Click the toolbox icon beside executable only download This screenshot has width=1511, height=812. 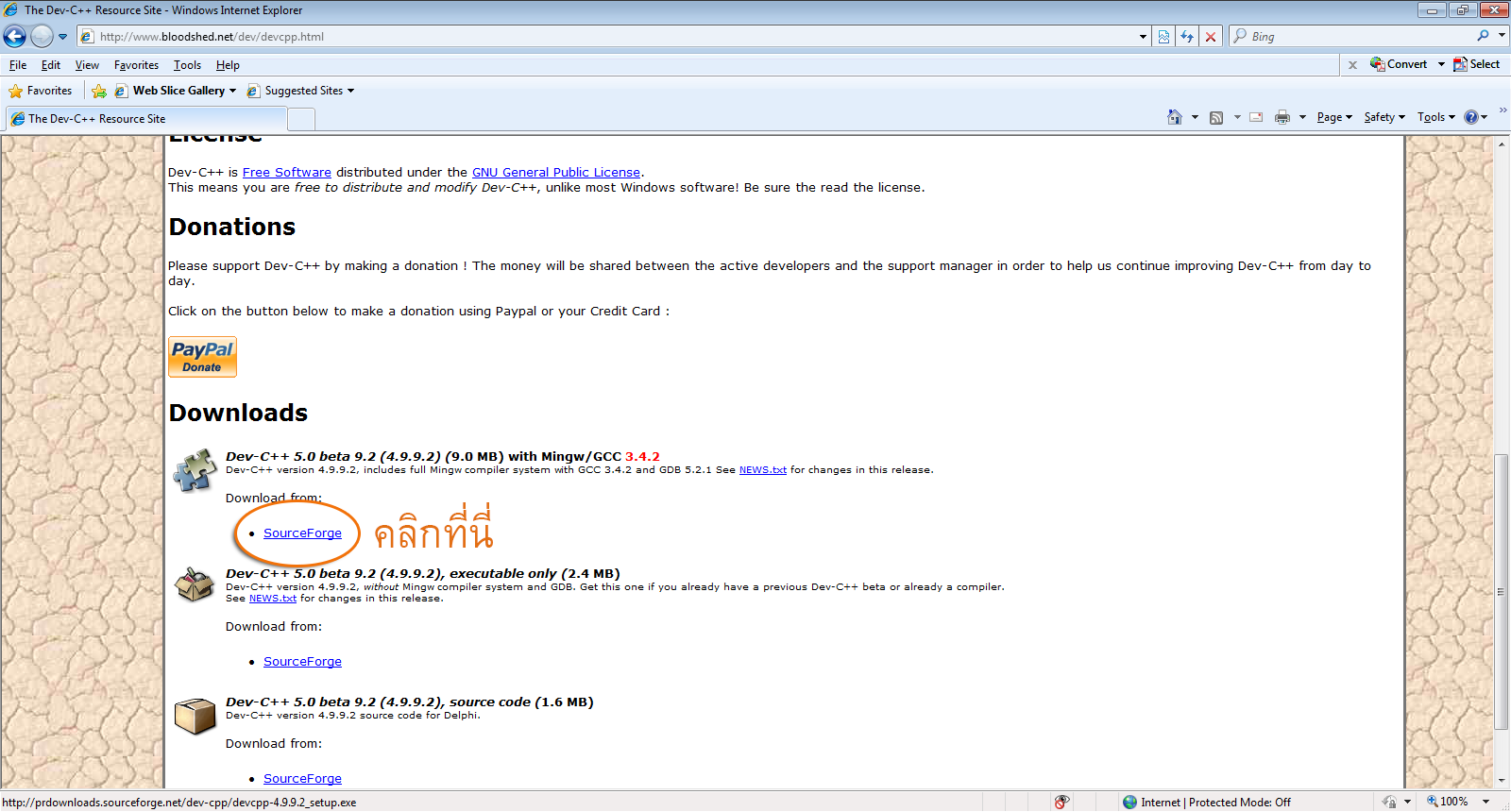[195, 584]
